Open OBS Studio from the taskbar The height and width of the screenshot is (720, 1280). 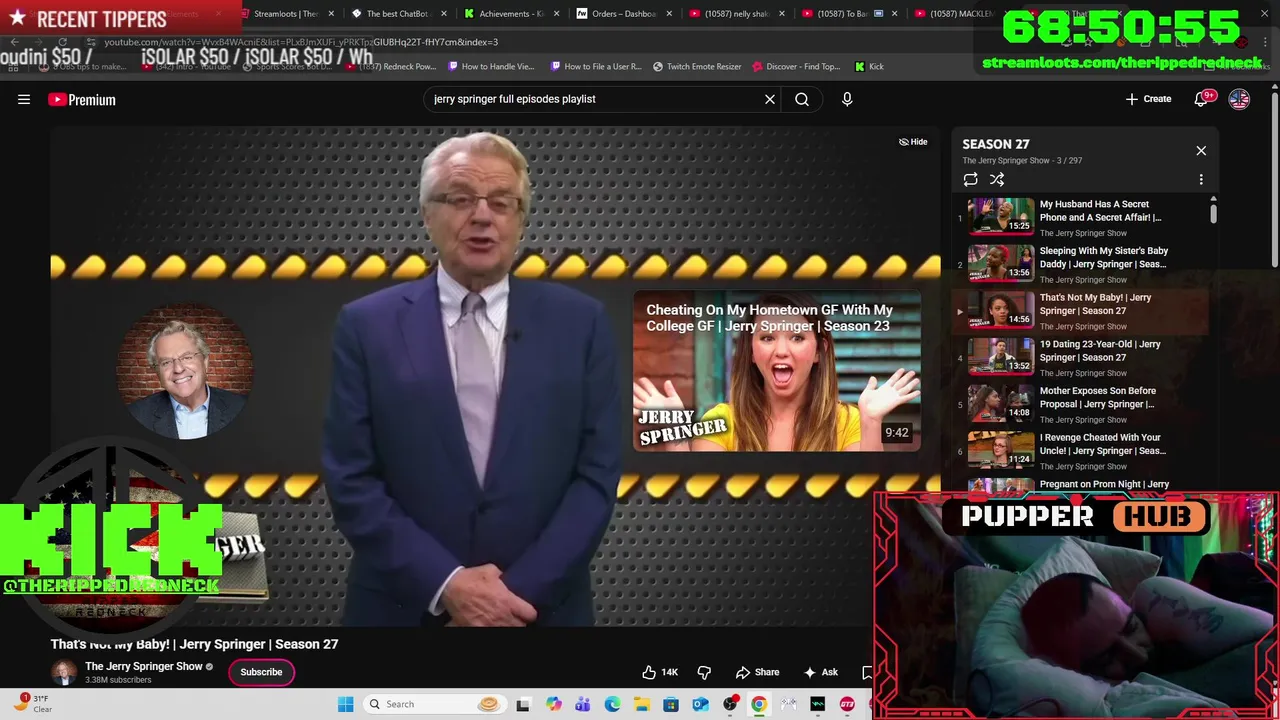(731, 704)
